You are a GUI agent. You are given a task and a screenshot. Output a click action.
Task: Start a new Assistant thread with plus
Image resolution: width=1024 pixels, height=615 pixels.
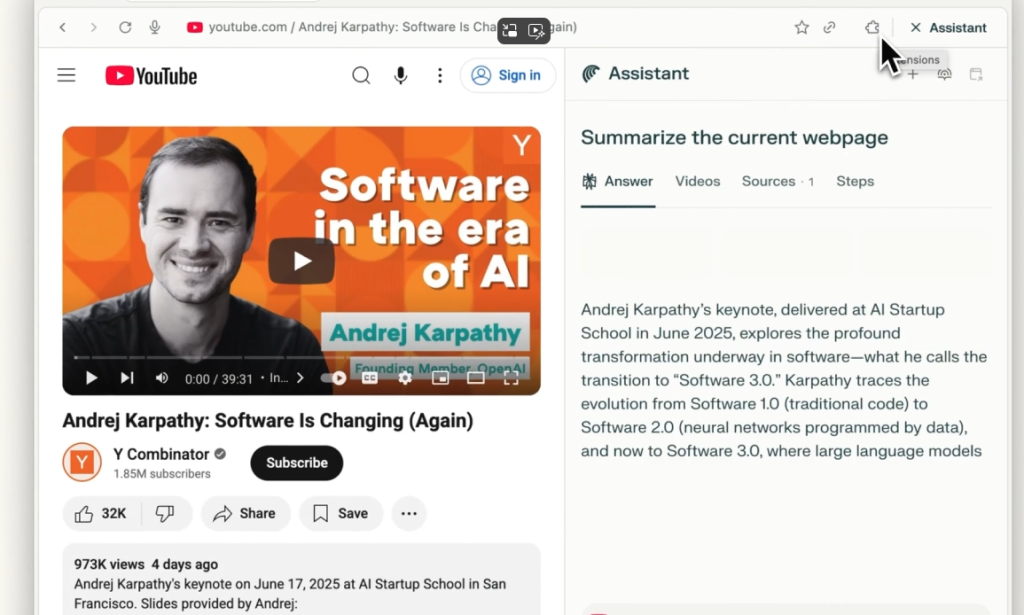click(913, 74)
